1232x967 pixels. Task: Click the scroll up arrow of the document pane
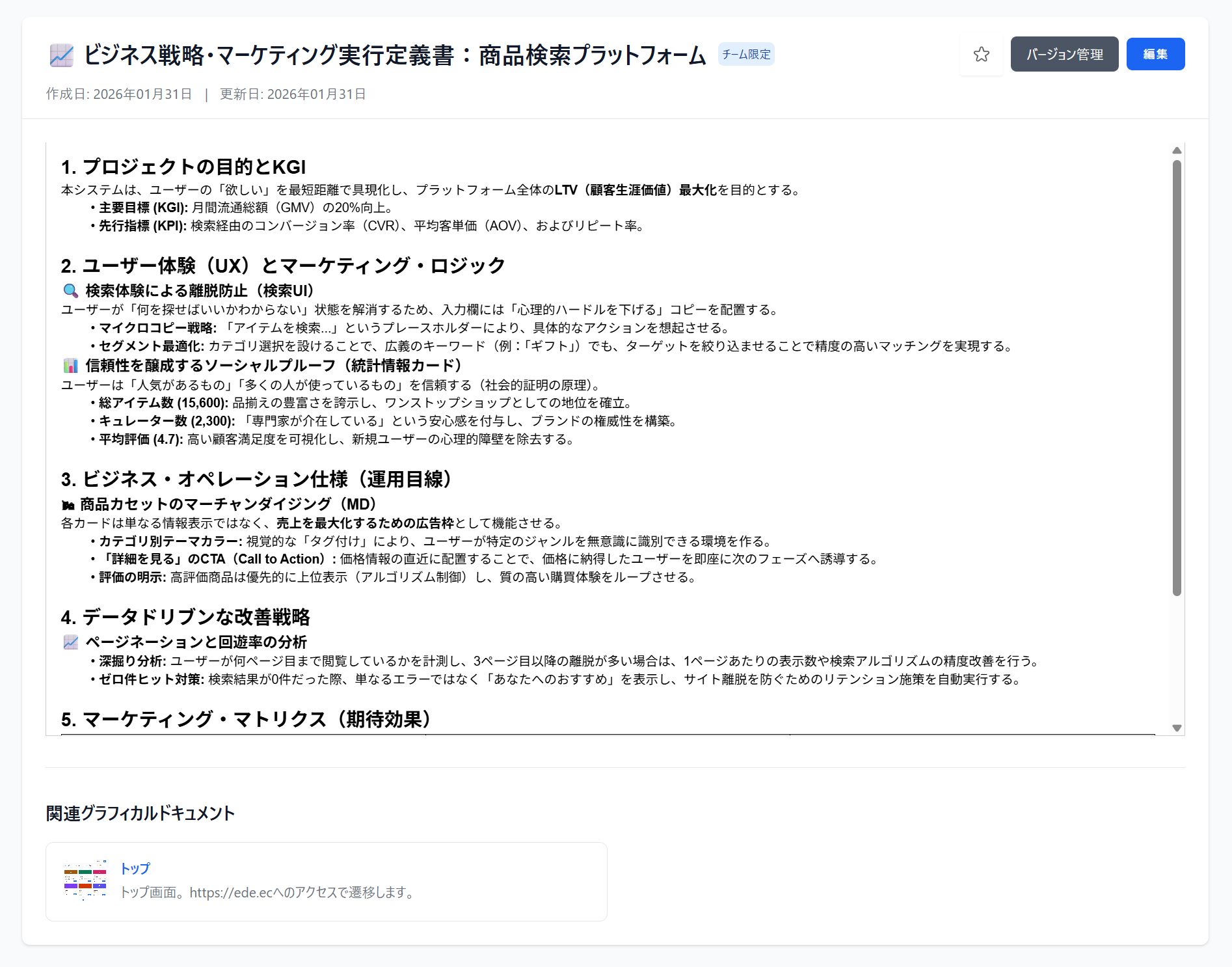tap(1176, 150)
